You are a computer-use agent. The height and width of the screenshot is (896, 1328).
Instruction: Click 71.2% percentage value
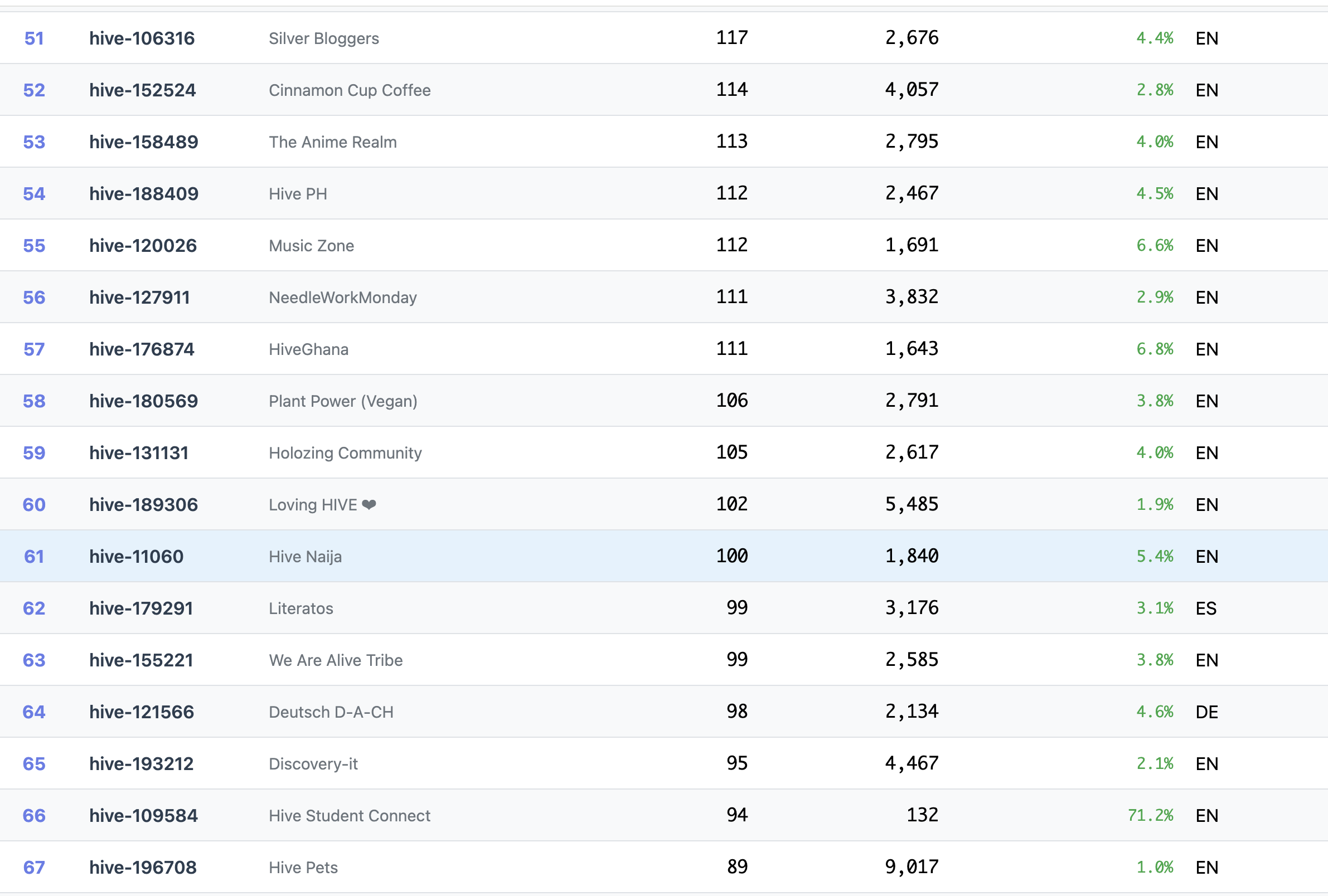click(1150, 815)
